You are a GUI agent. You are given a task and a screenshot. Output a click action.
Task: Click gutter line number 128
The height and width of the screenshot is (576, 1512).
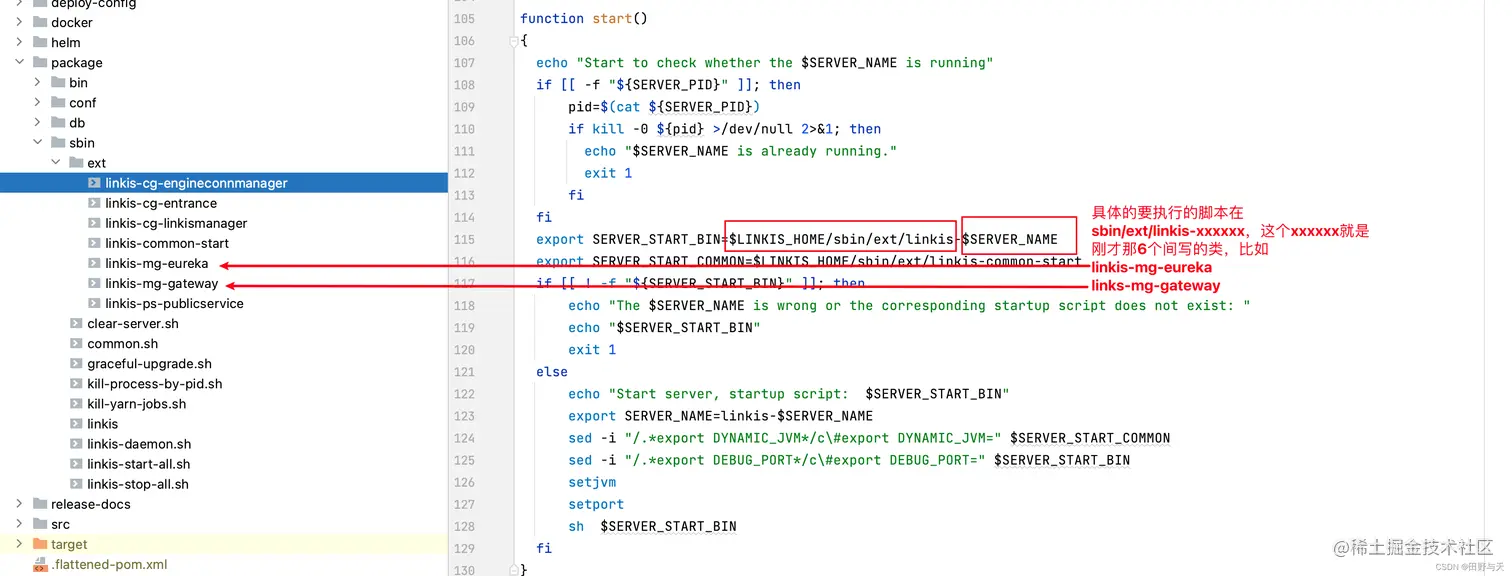coord(464,526)
